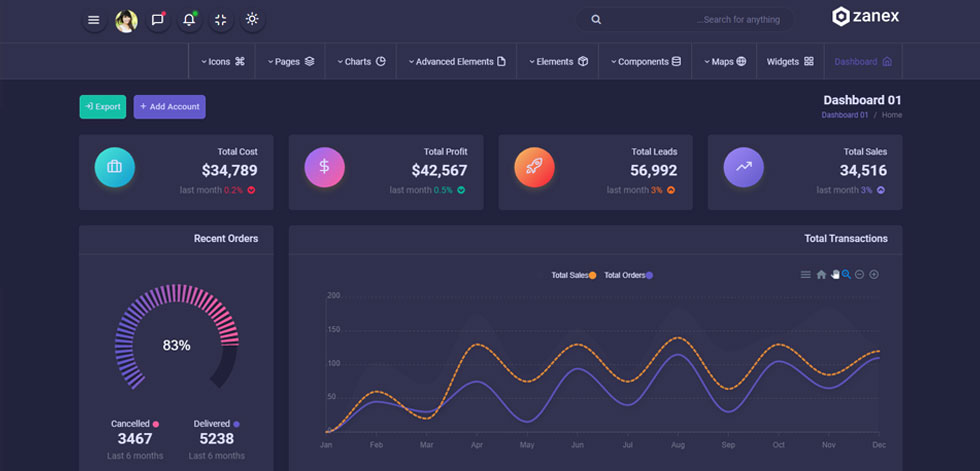Click the Pages layers icon
The height and width of the screenshot is (471, 980).
(x=309, y=61)
